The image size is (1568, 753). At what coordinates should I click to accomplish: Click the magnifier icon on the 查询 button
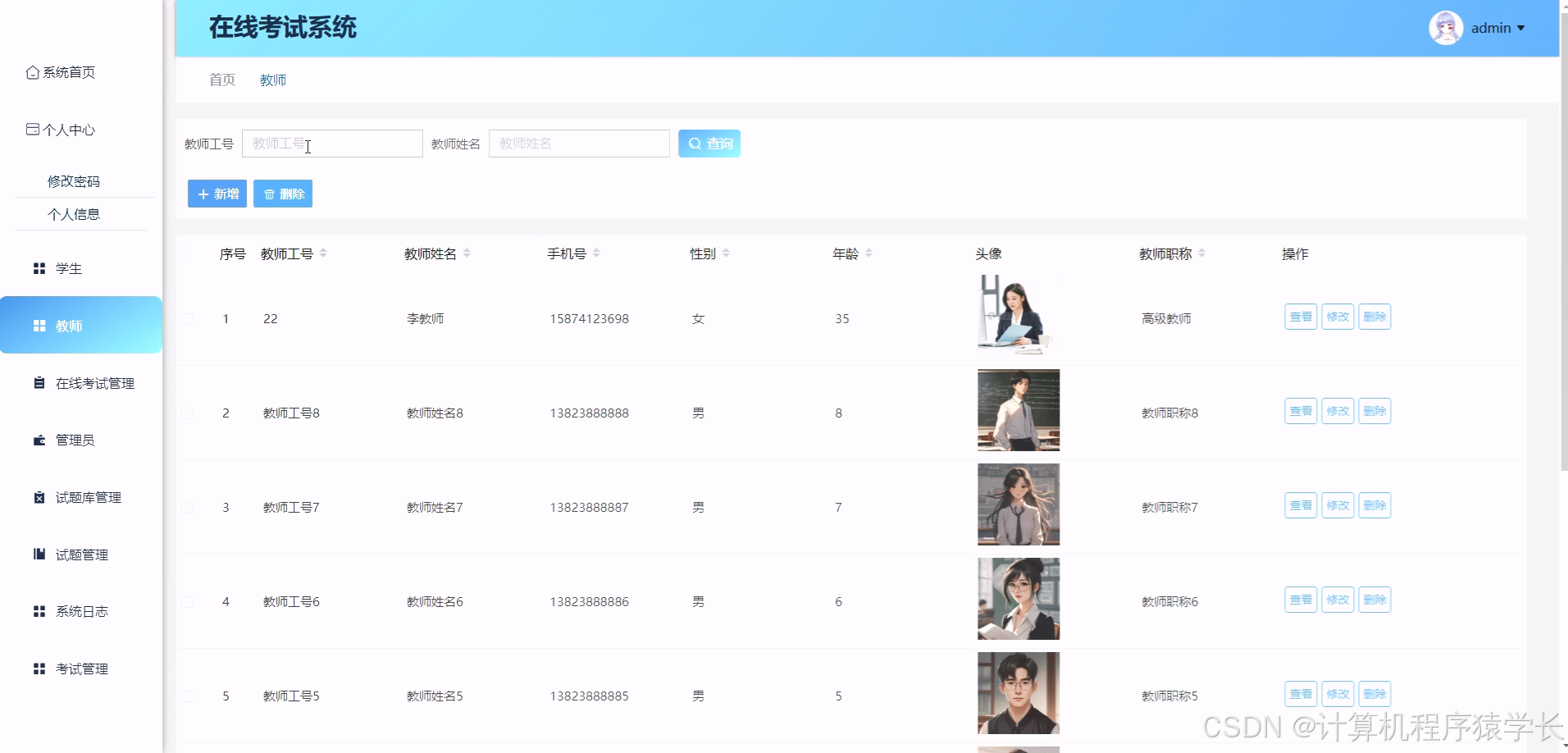pyautogui.click(x=694, y=143)
